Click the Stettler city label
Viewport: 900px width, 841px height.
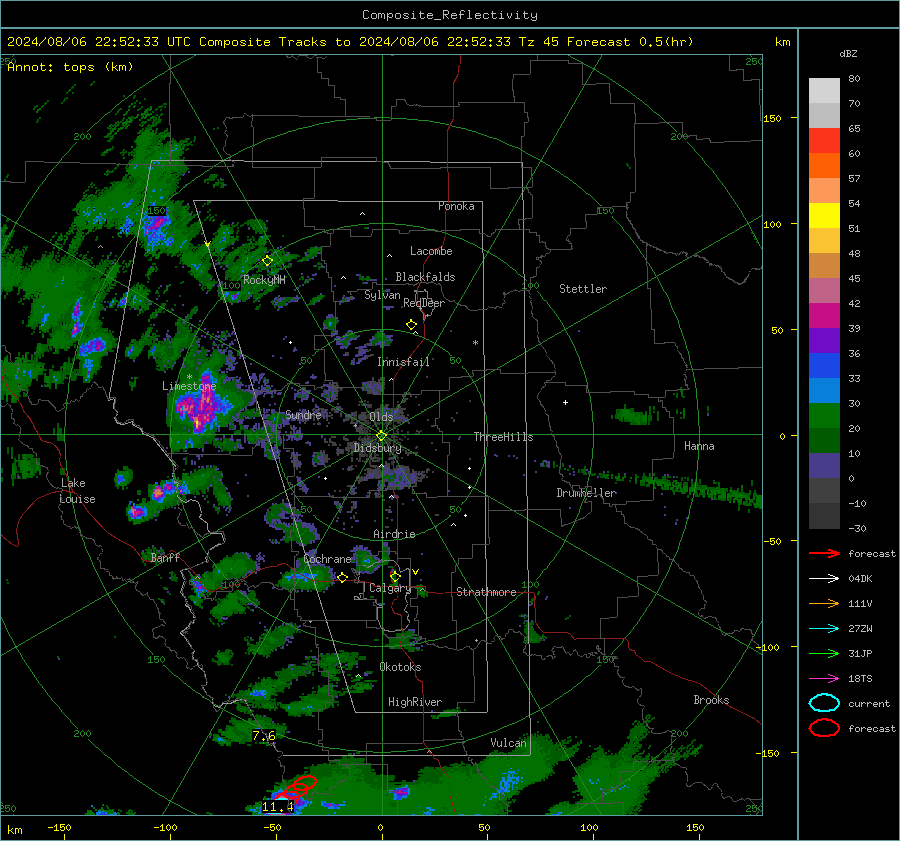(583, 289)
